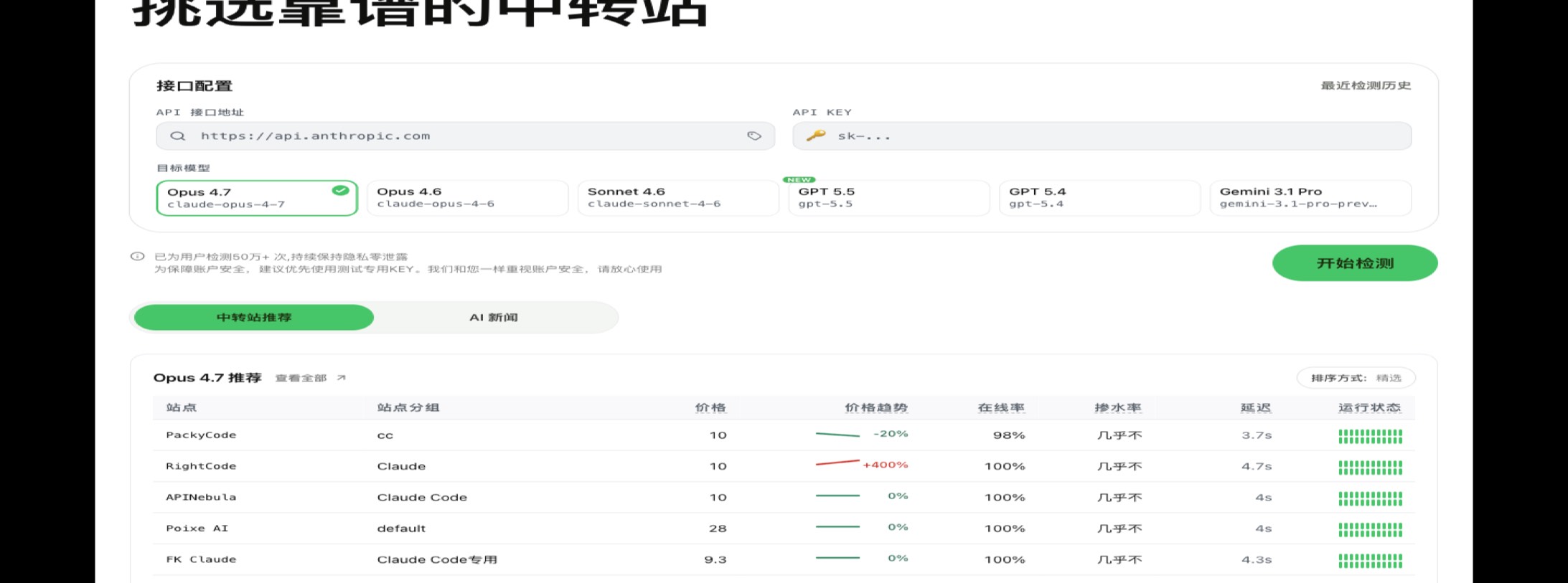The height and width of the screenshot is (583, 1568).
Task: Click APINebula price trend sparkline
Action: click(x=837, y=496)
